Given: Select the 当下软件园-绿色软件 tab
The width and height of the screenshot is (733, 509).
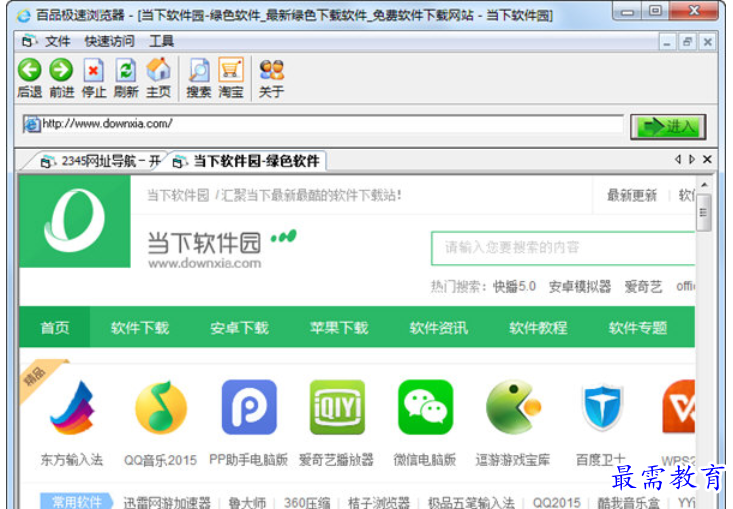Looking at the screenshot, I should (248, 161).
